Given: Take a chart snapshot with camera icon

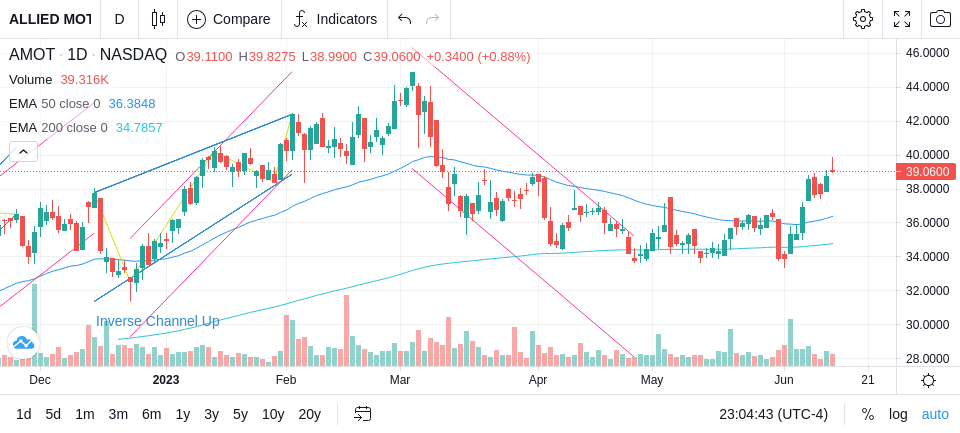Looking at the screenshot, I should point(940,19).
